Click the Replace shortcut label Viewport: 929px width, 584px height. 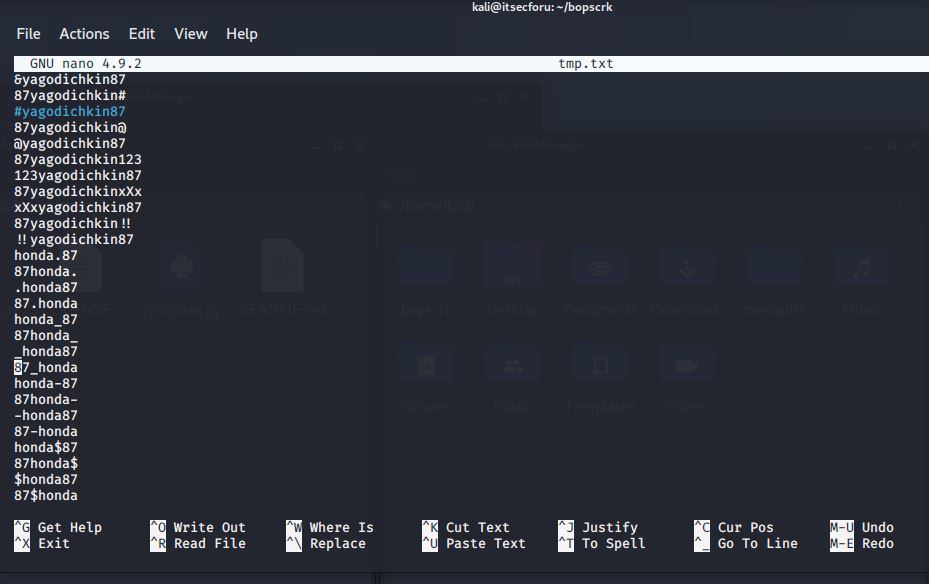point(337,544)
